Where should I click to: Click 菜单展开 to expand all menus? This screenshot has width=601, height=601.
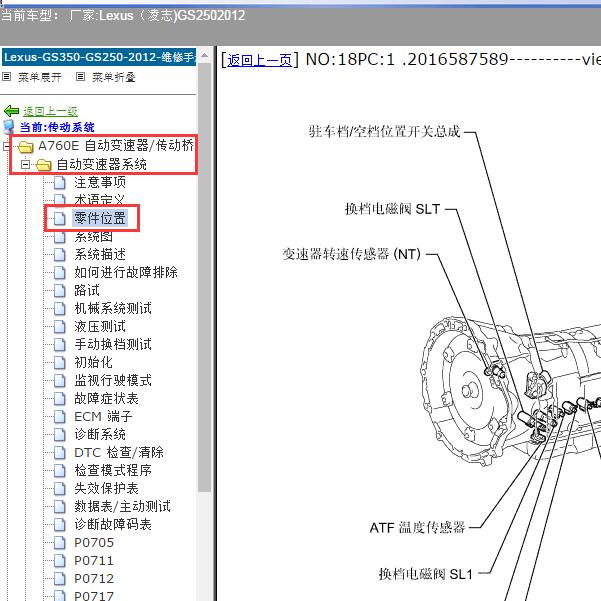(40, 77)
